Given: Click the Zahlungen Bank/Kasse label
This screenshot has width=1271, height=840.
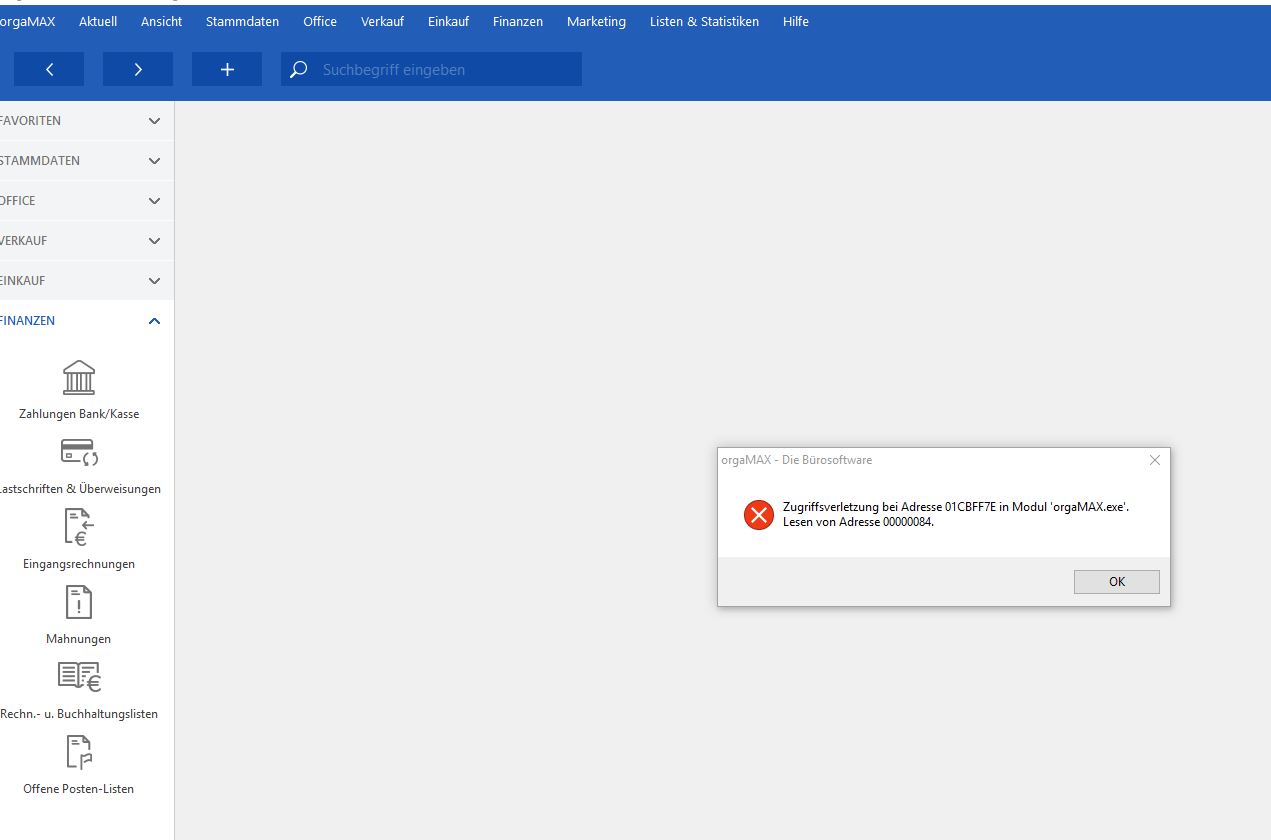Looking at the screenshot, I should coord(79,414).
